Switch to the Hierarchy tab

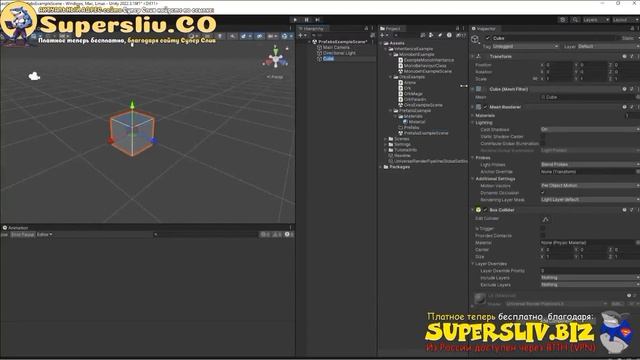[x=312, y=29]
